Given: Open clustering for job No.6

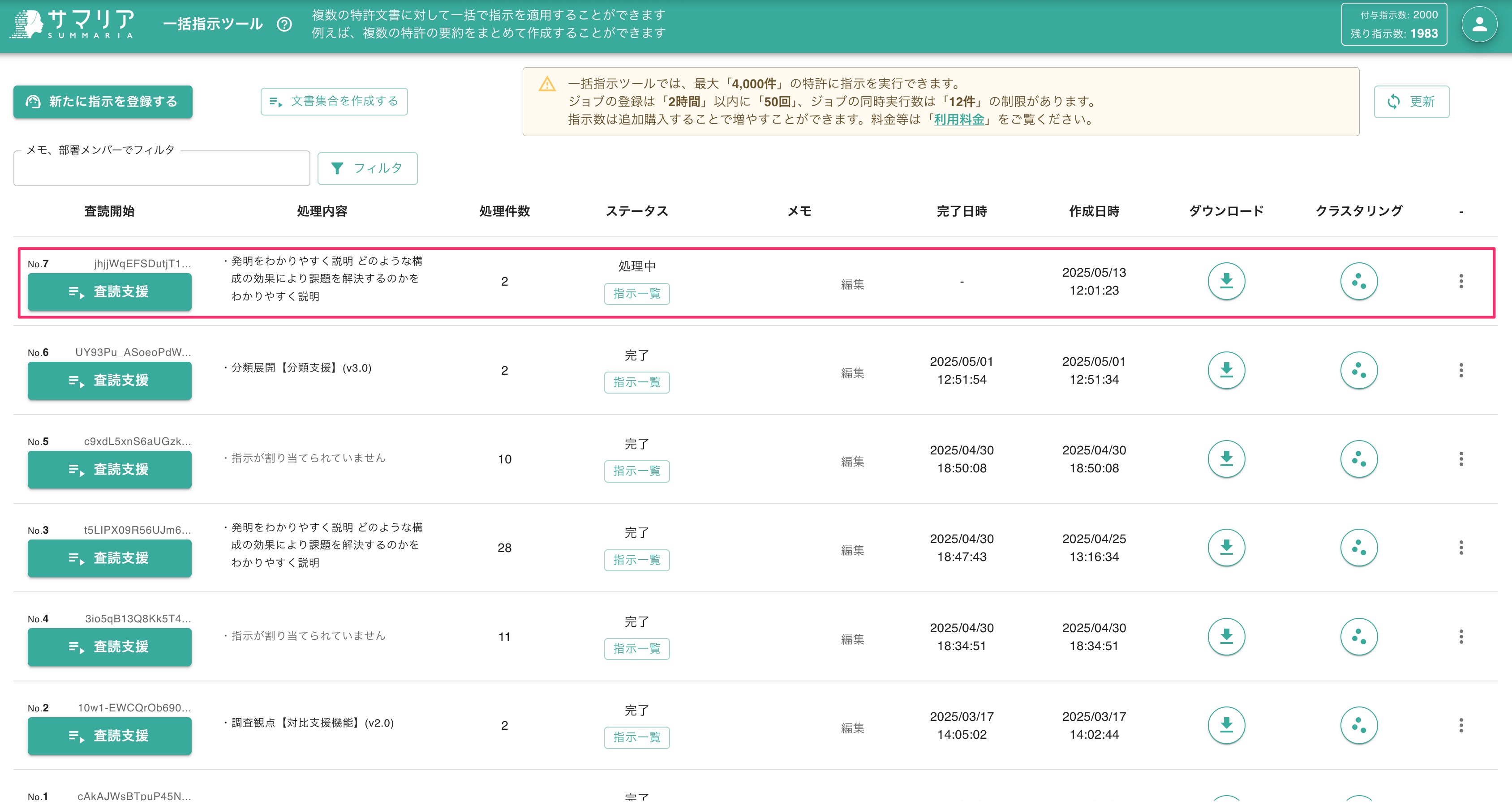Looking at the screenshot, I should [x=1358, y=370].
